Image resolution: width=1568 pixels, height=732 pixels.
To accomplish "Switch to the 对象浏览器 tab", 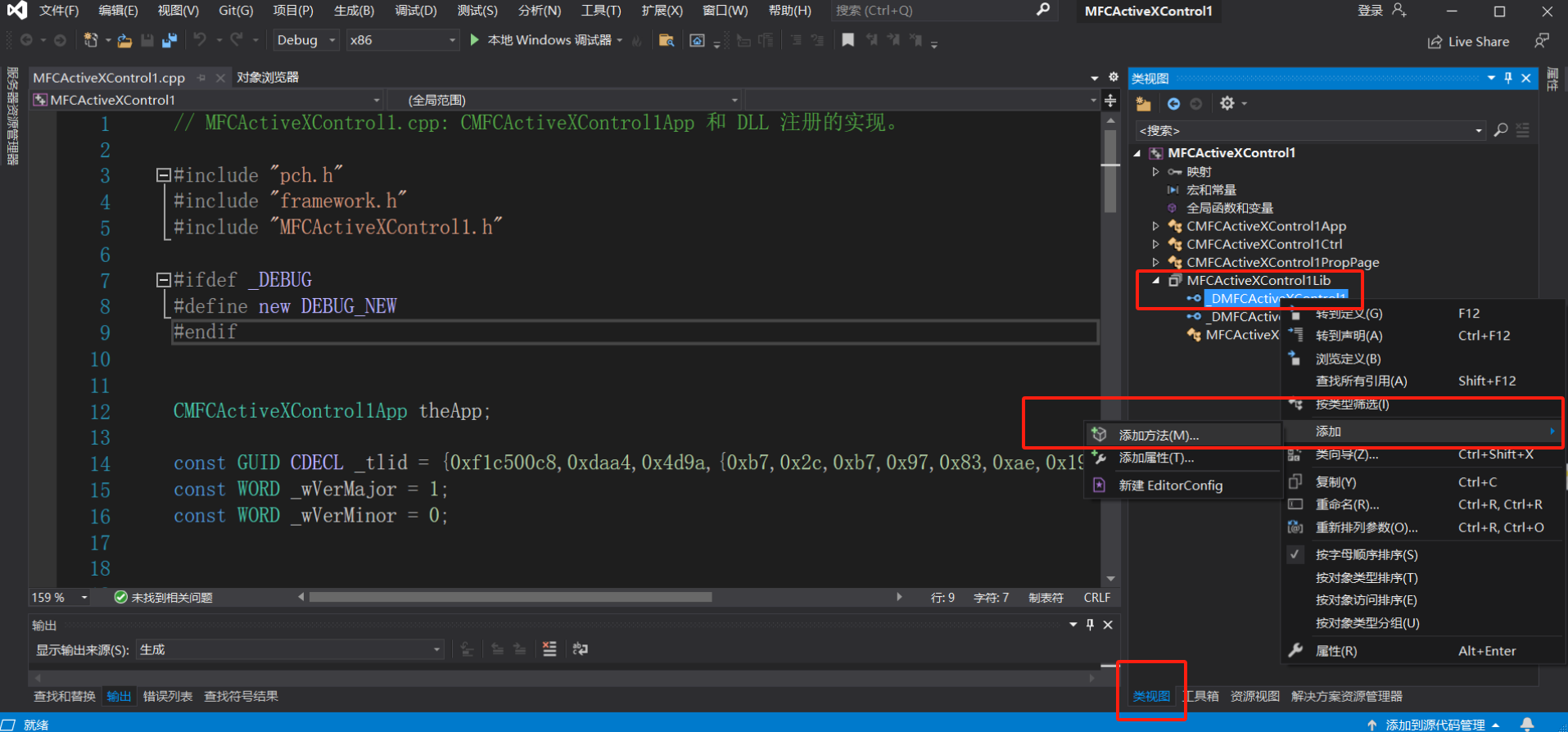I will click(268, 77).
